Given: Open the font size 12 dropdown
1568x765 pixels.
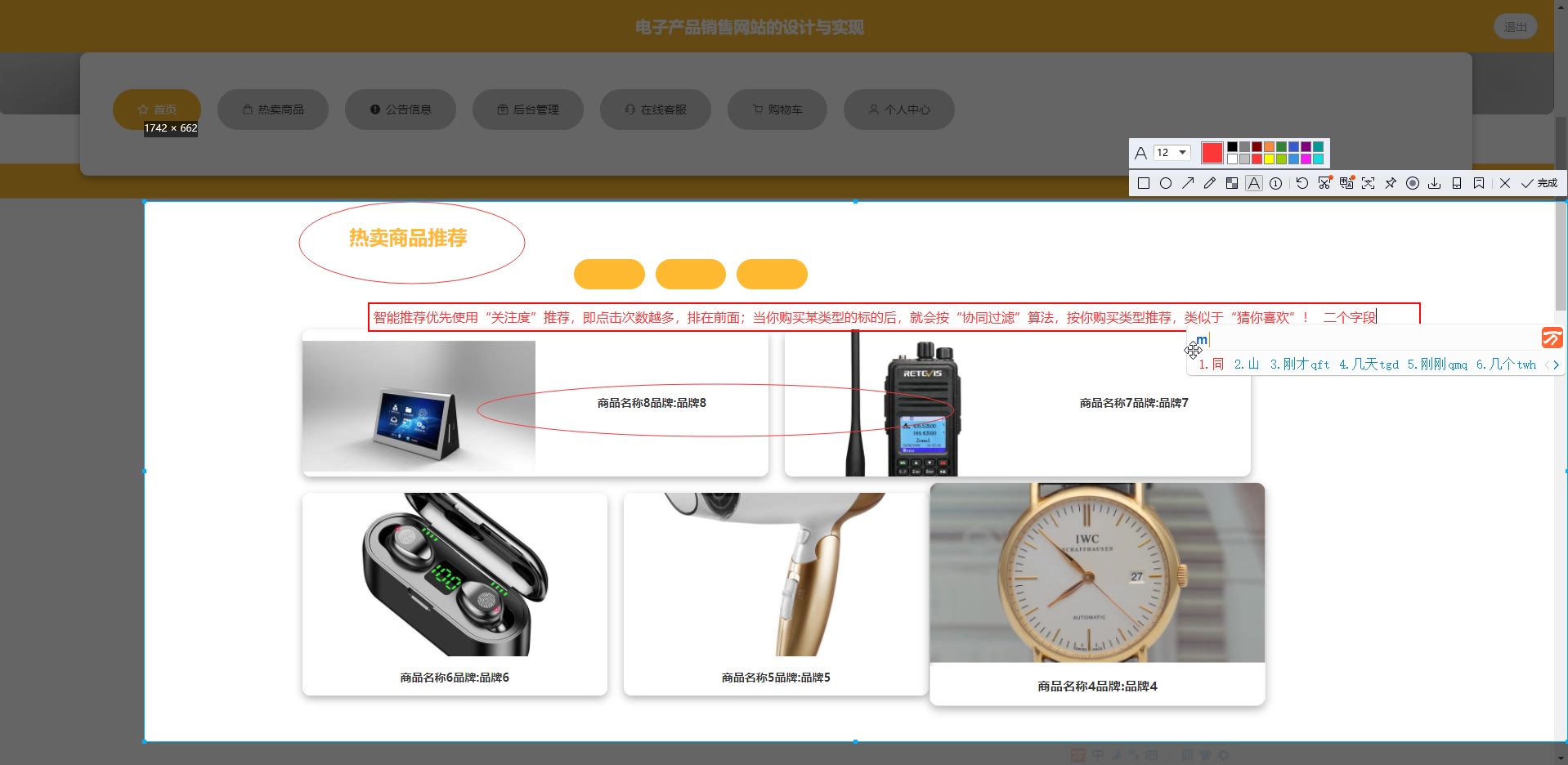Looking at the screenshot, I should point(1172,153).
